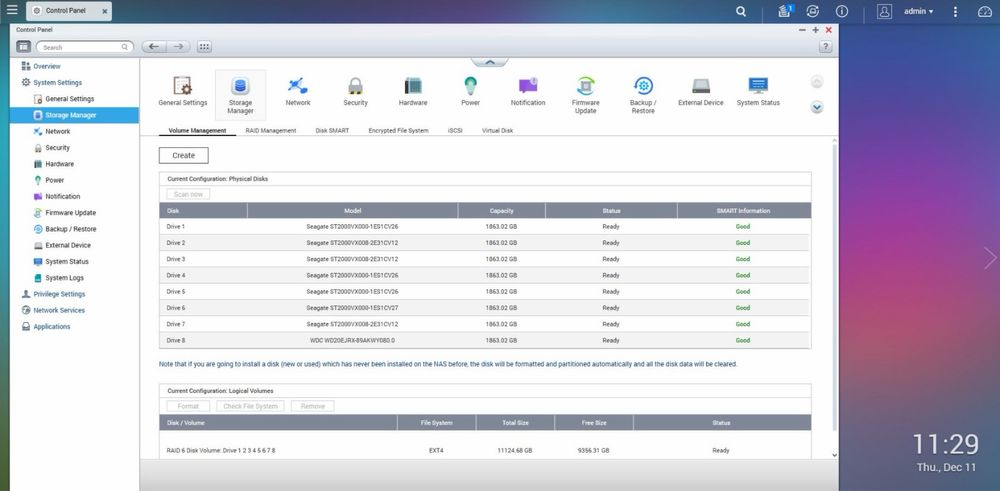Switch to the RAID Management tab
This screenshot has height=491, width=1000.
pos(270,131)
